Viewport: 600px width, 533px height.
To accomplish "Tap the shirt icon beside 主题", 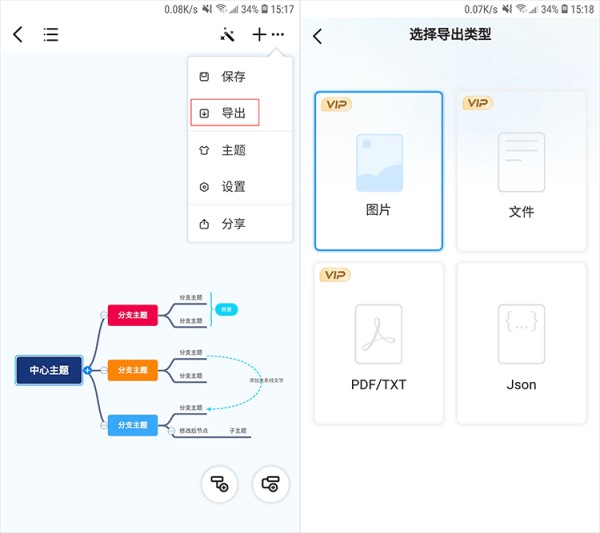I will (x=204, y=150).
